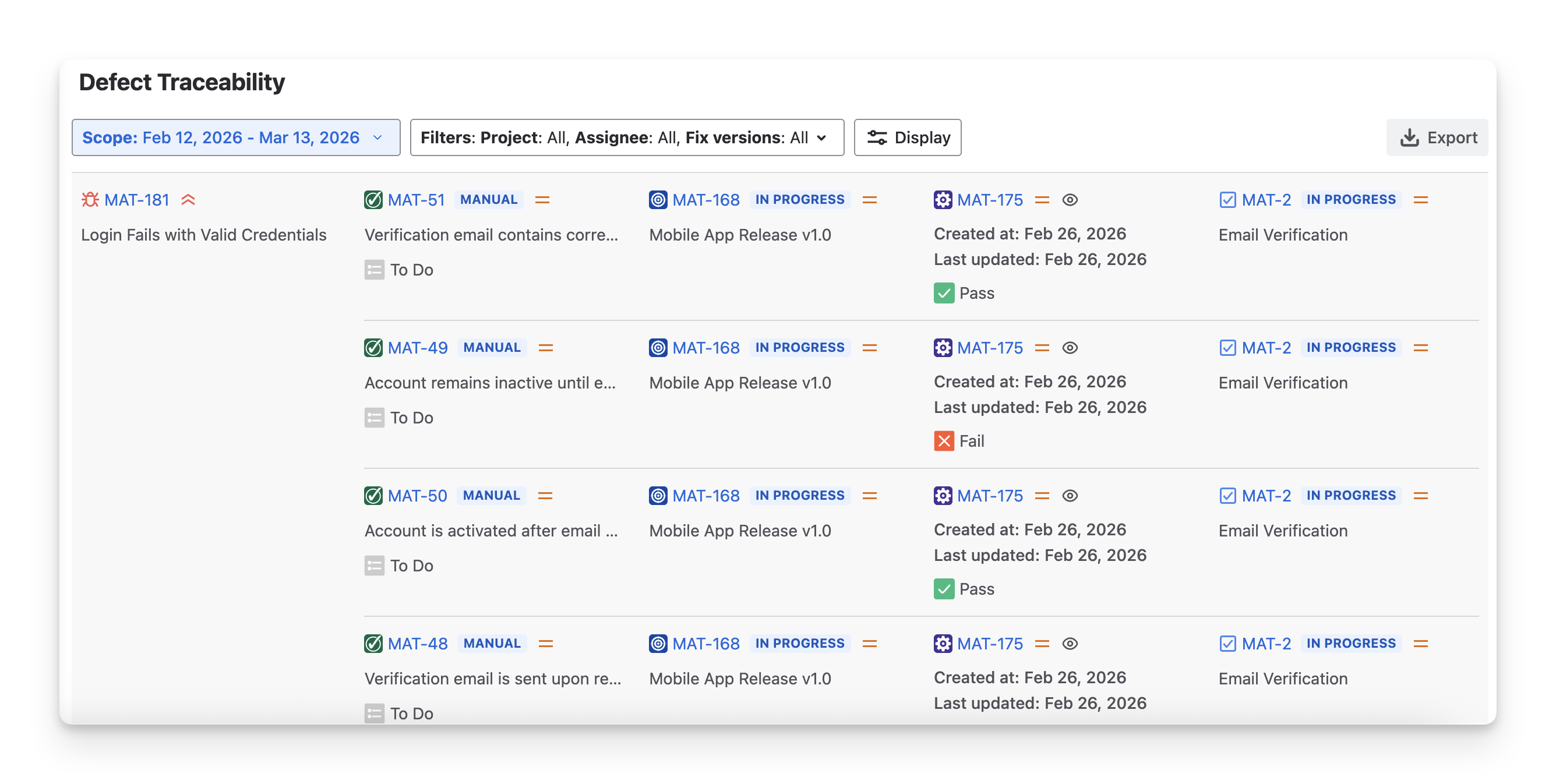
Task: Open the Display options menu
Action: (907, 137)
